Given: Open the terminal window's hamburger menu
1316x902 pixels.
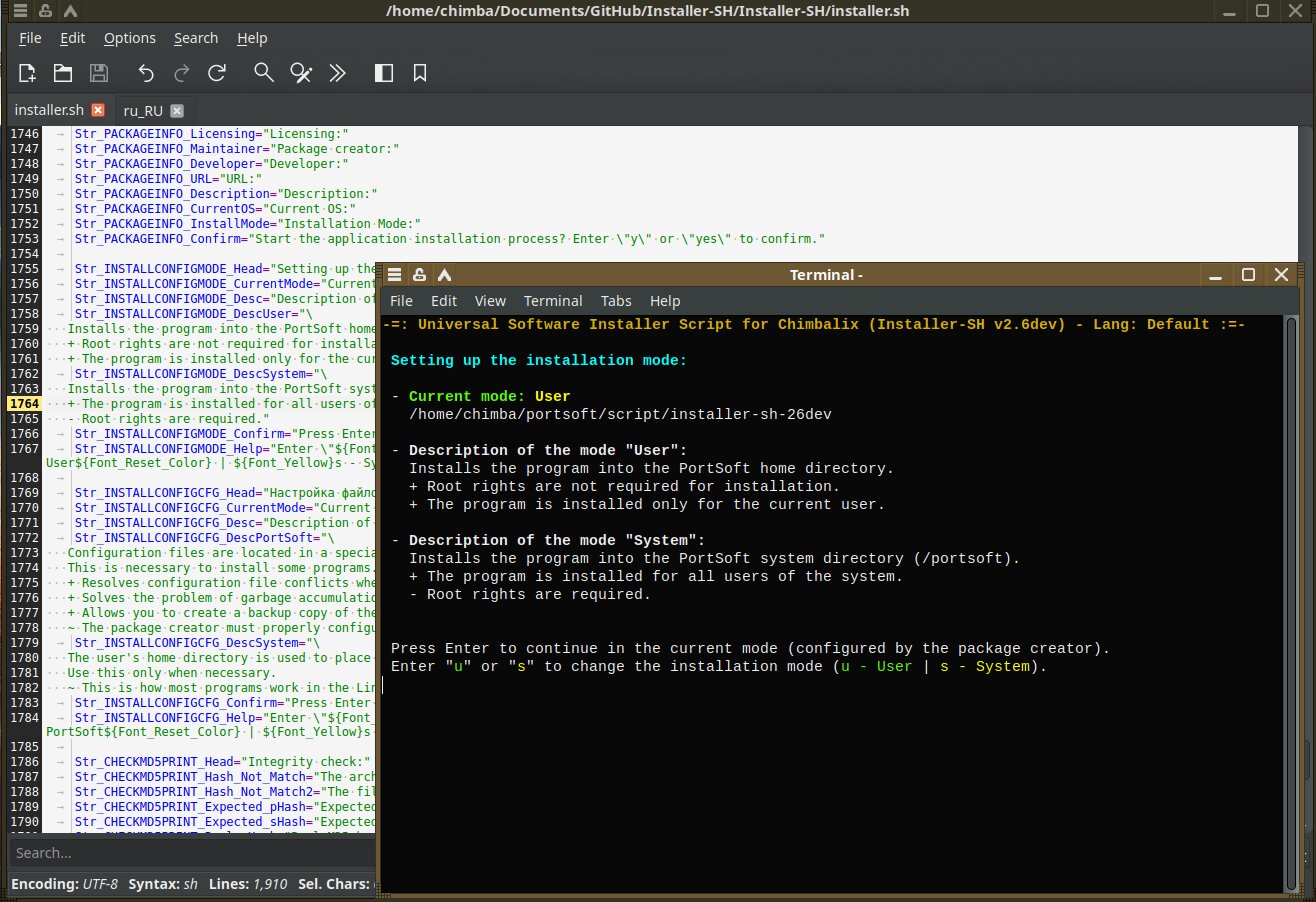Looking at the screenshot, I should (395, 275).
